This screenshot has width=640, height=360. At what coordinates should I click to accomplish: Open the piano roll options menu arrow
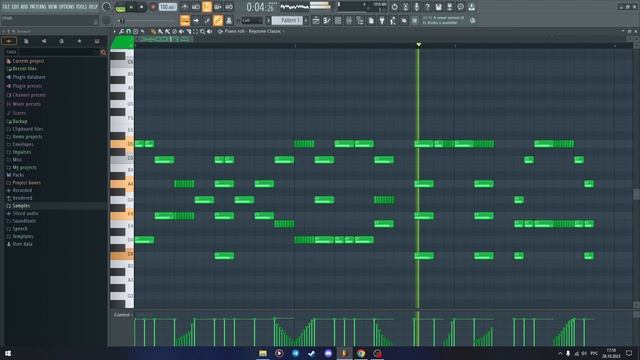point(115,31)
